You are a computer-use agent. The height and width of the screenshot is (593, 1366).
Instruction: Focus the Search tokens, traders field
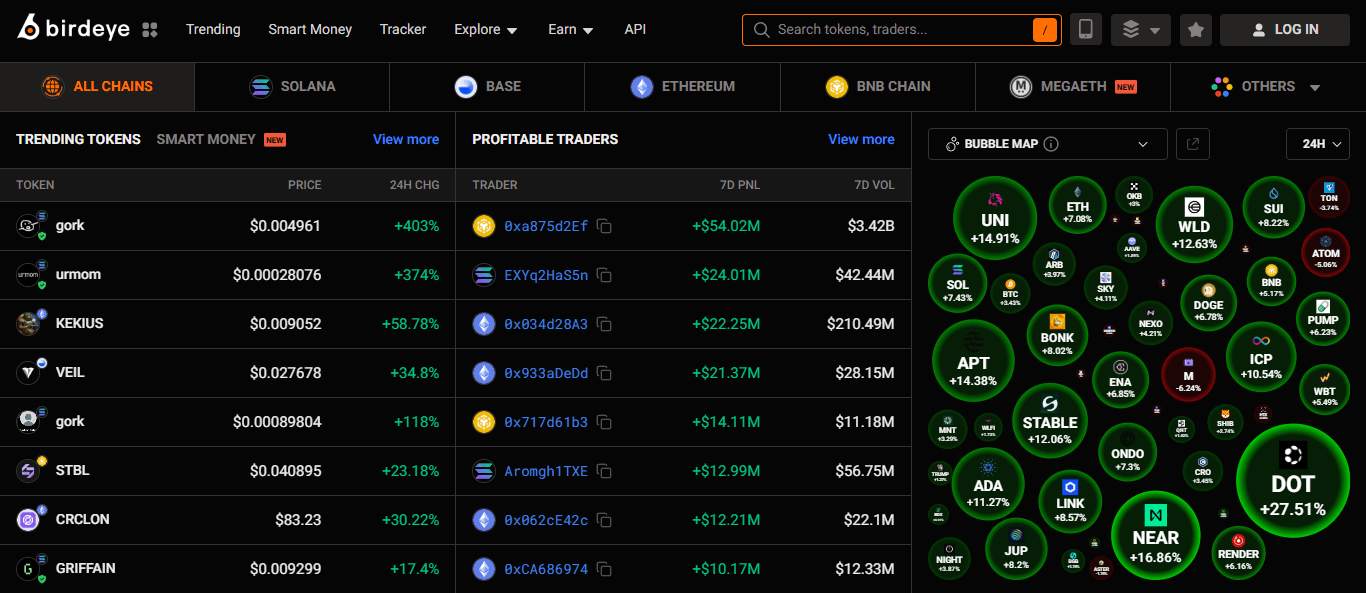pos(900,30)
